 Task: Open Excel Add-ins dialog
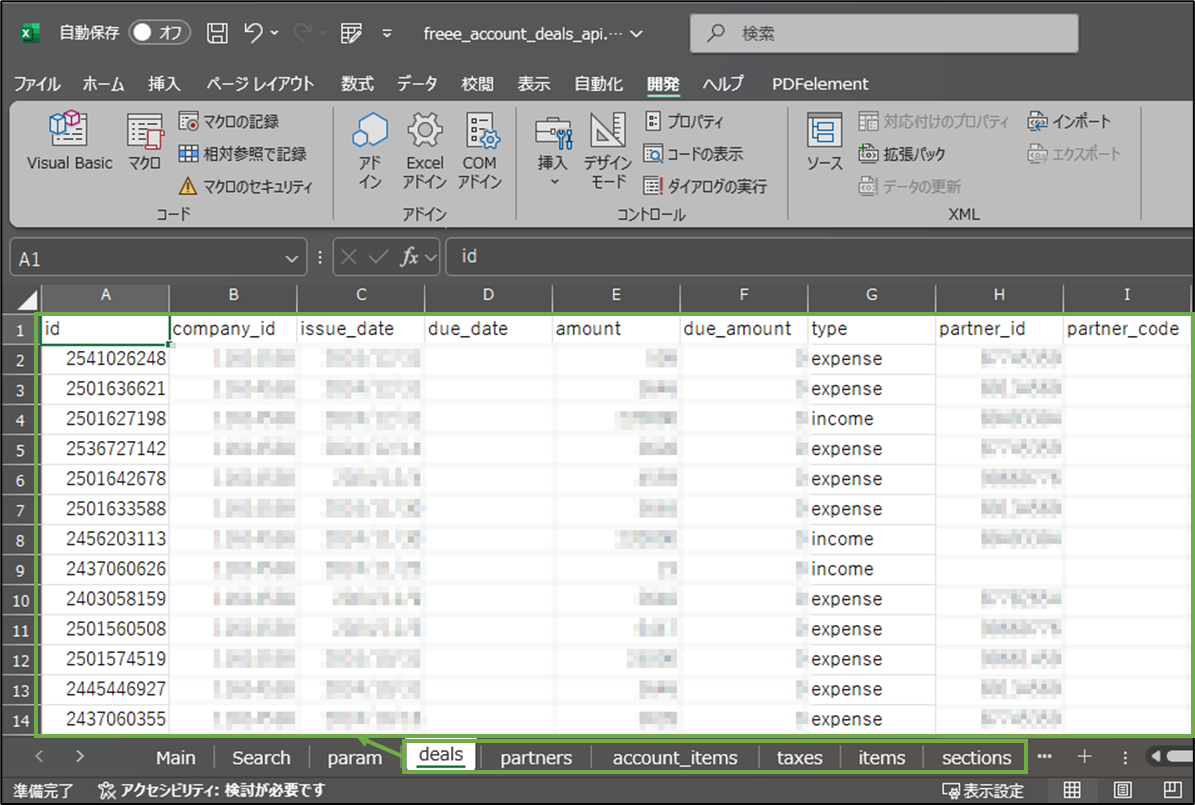[x=424, y=150]
